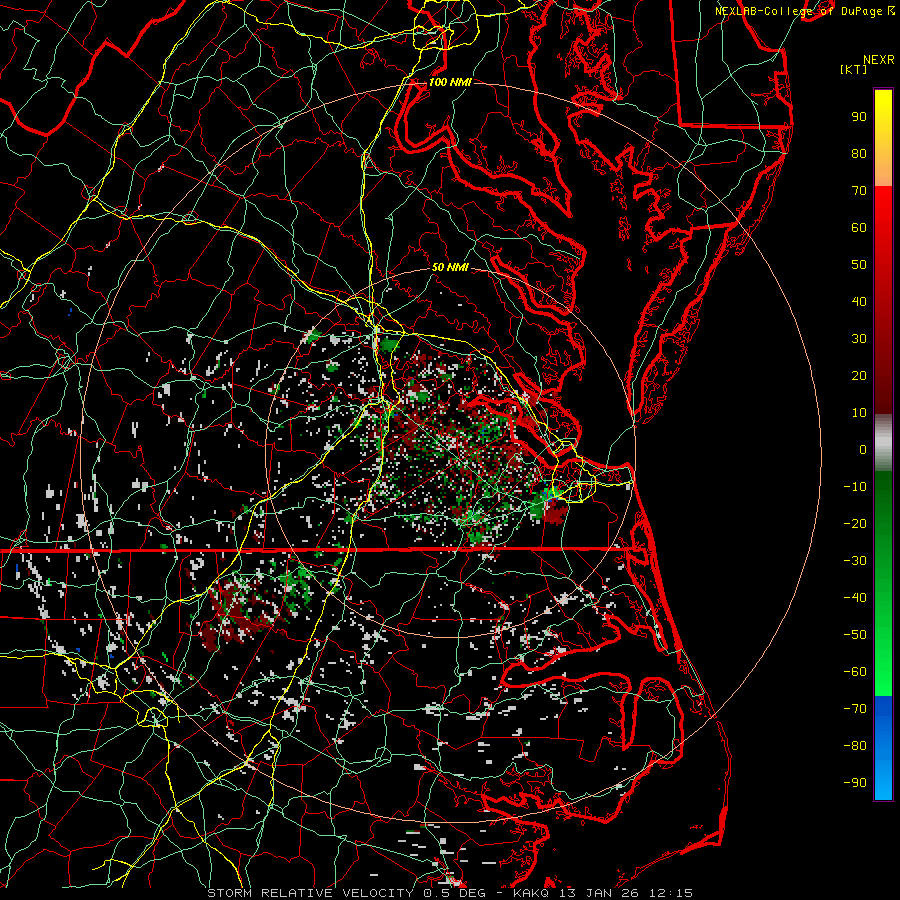
Task: Click the 50 NMI range ring label
Action: (450, 267)
